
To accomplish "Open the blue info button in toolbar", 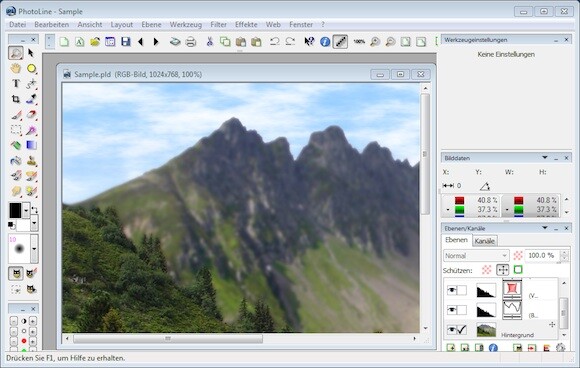I will (x=325, y=41).
